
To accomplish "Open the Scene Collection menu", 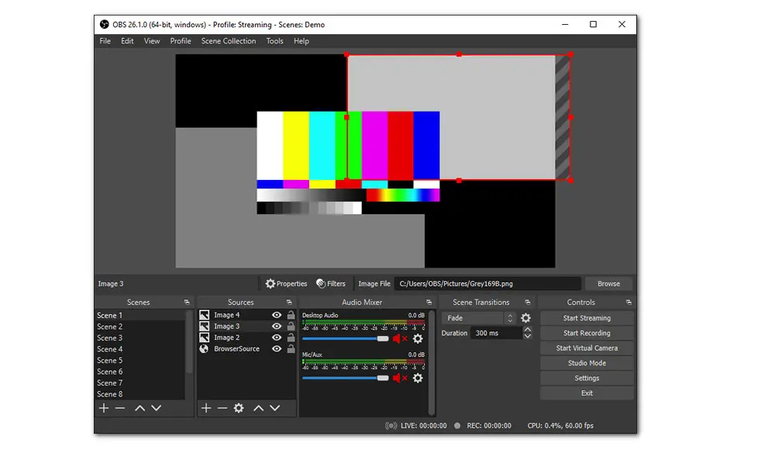I will [x=228, y=41].
